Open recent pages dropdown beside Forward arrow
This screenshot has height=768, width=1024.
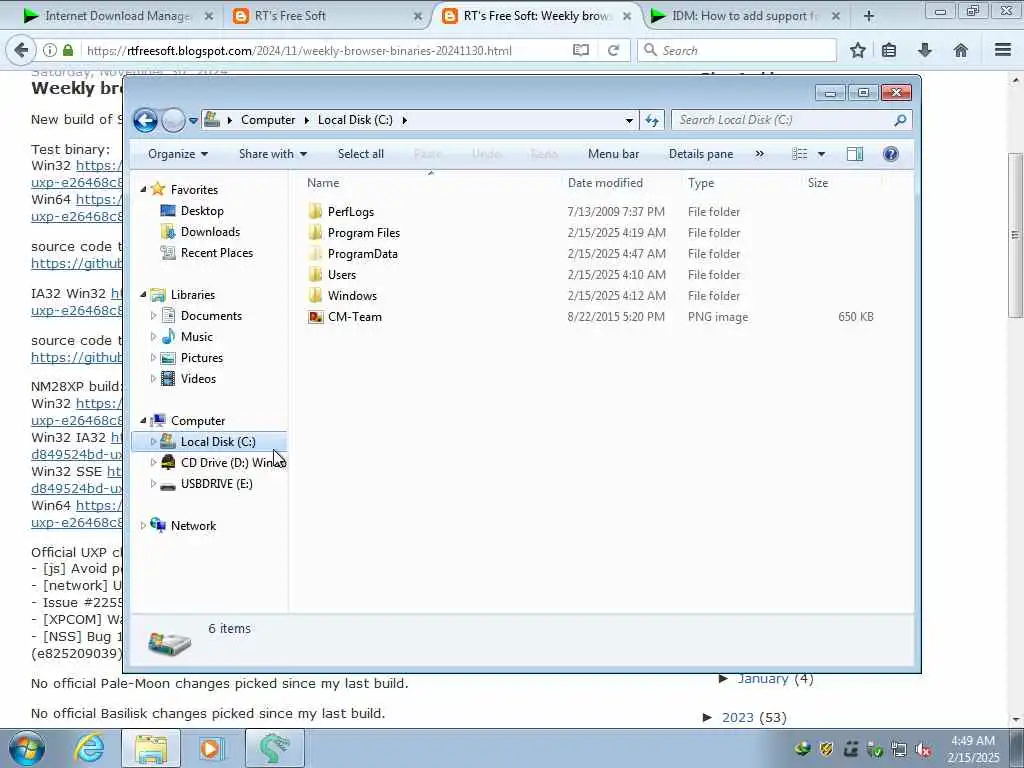tap(193, 120)
